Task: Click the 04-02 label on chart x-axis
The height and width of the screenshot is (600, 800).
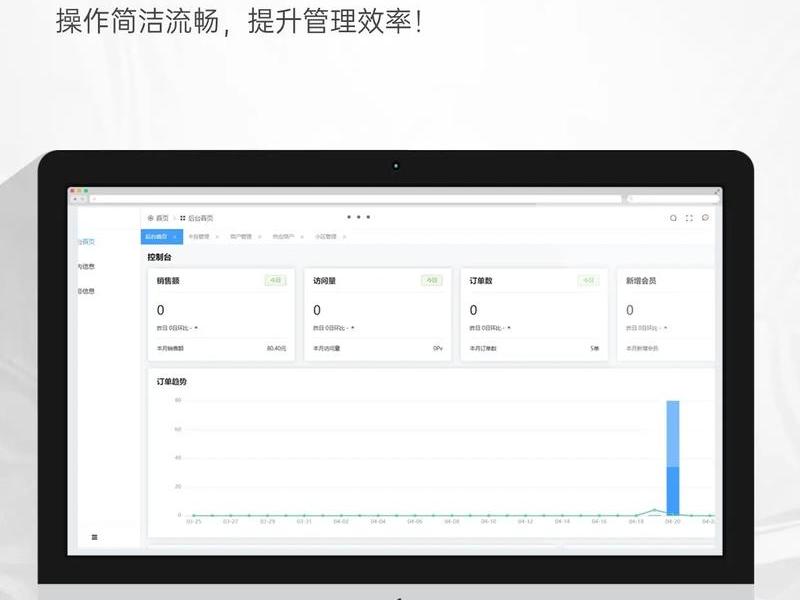Action: [341, 522]
